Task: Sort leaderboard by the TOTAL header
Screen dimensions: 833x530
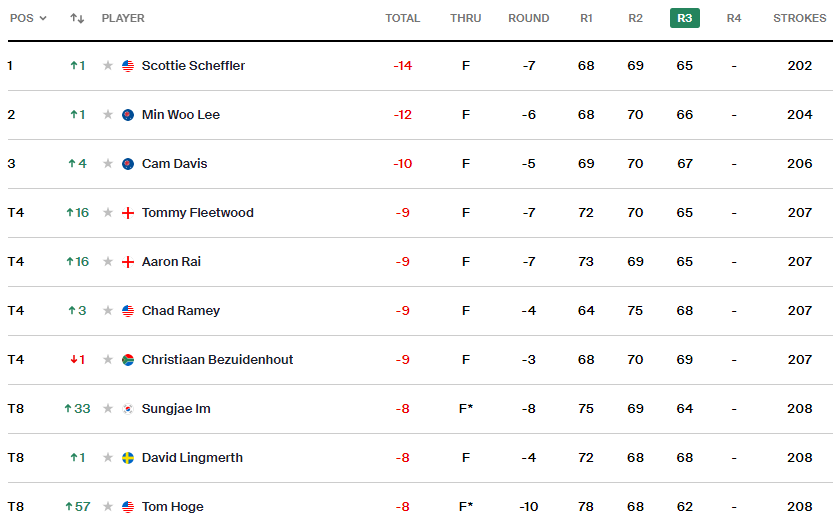Action: pyautogui.click(x=402, y=18)
